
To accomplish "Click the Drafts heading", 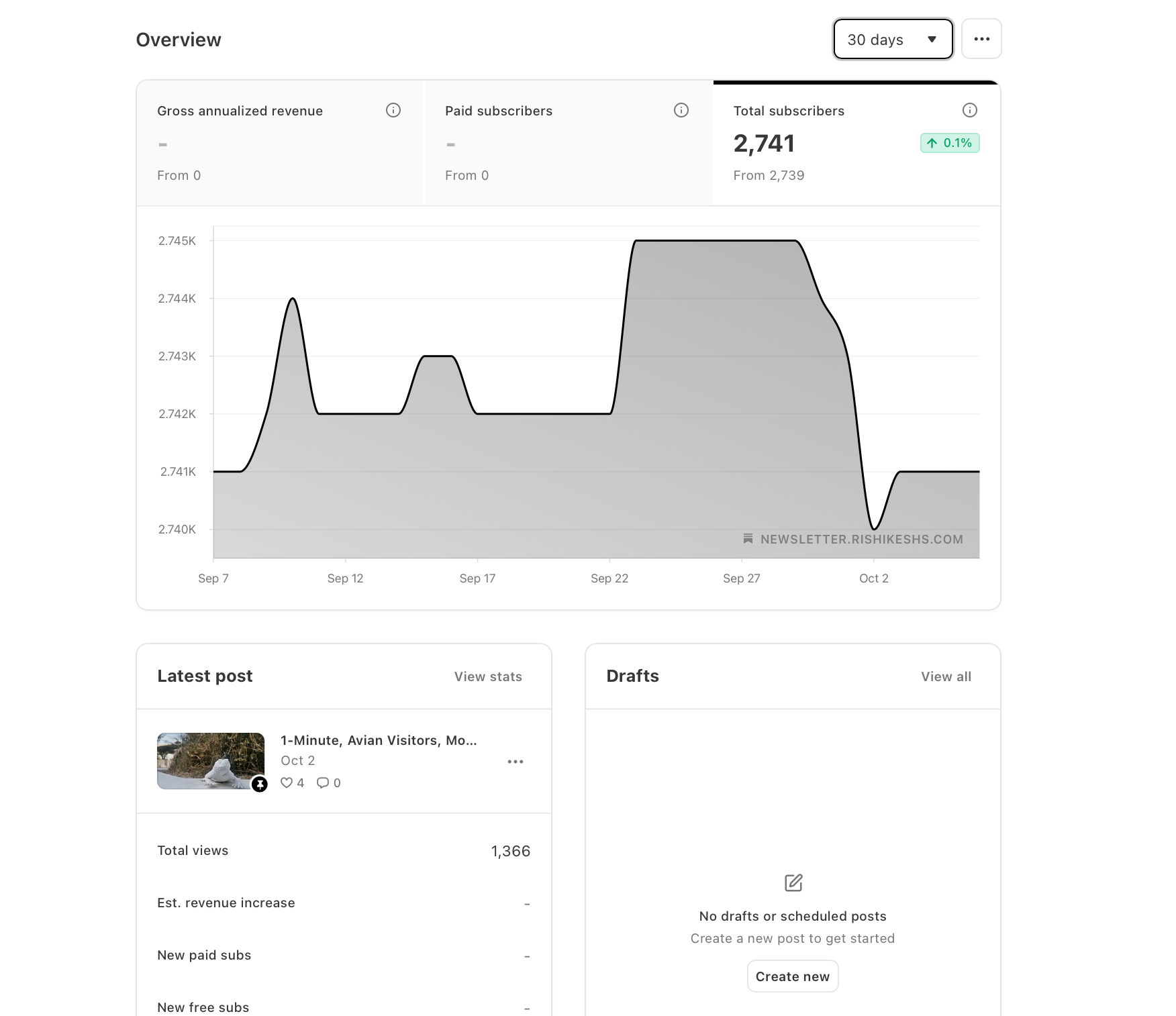I will click(632, 676).
